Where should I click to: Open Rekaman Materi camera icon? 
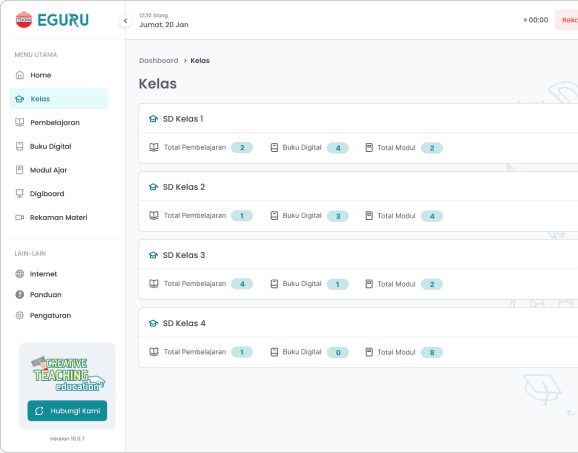[x=20, y=217]
